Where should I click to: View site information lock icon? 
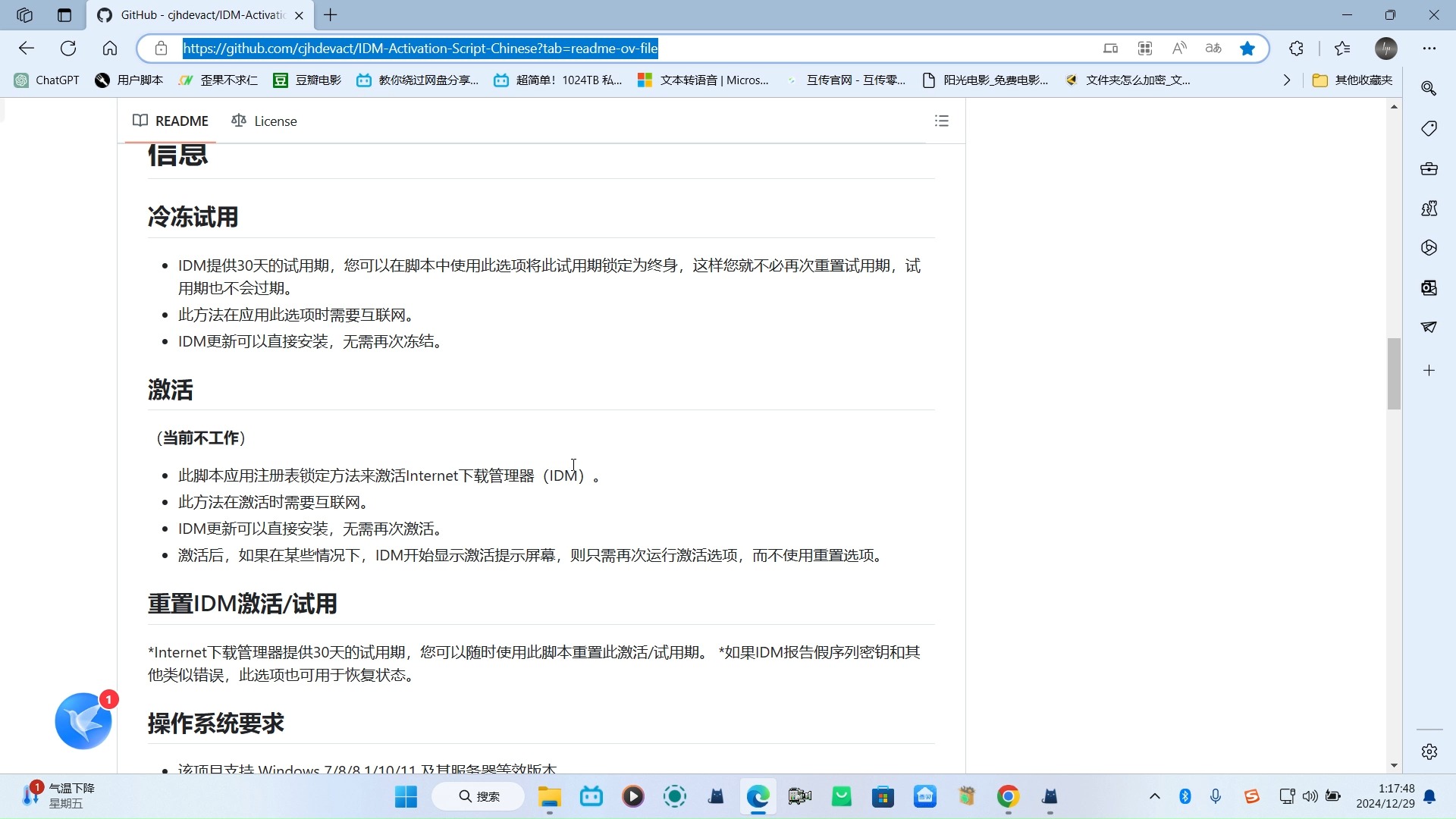(x=161, y=49)
